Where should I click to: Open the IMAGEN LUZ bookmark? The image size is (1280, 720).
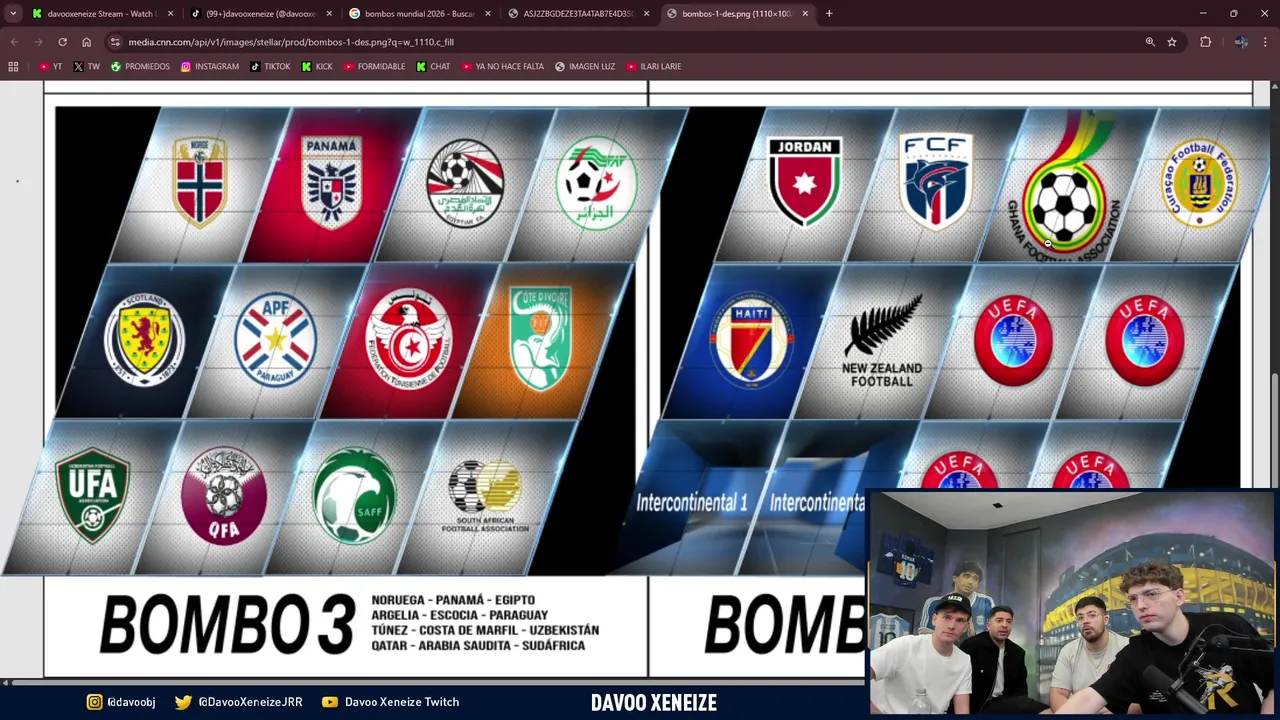[586, 67]
